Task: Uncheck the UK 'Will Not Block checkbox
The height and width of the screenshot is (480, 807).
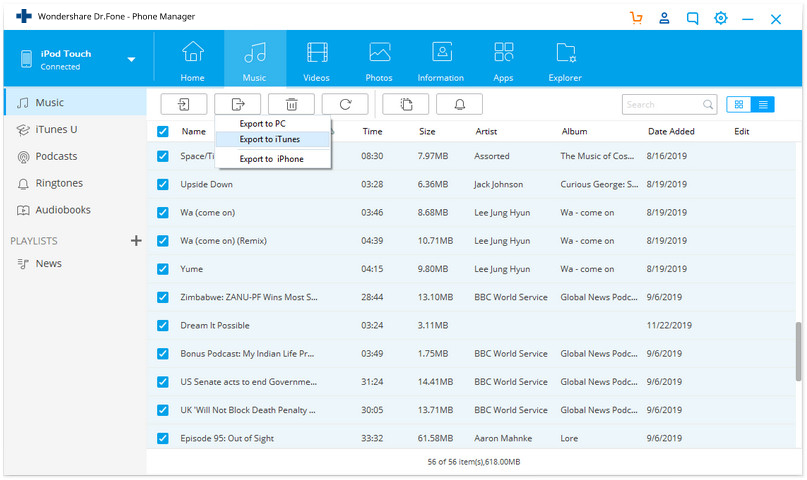Action: [163, 410]
